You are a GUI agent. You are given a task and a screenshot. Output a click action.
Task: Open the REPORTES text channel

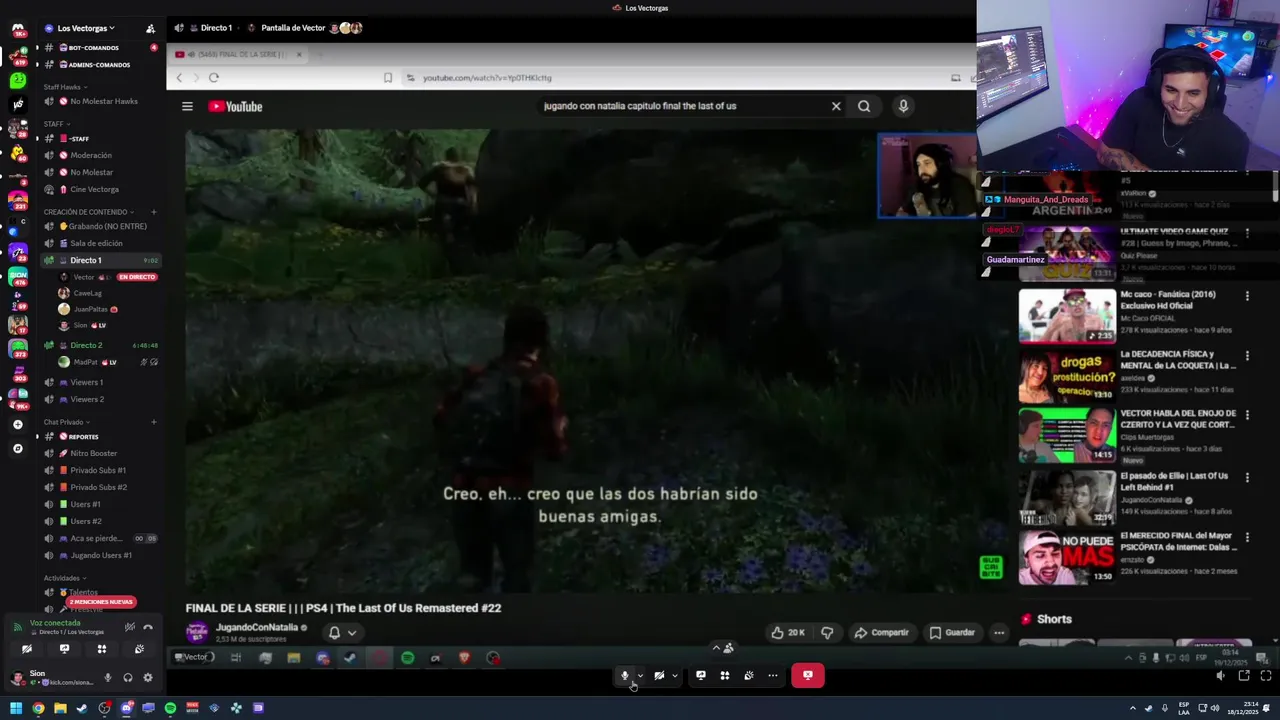click(100, 437)
